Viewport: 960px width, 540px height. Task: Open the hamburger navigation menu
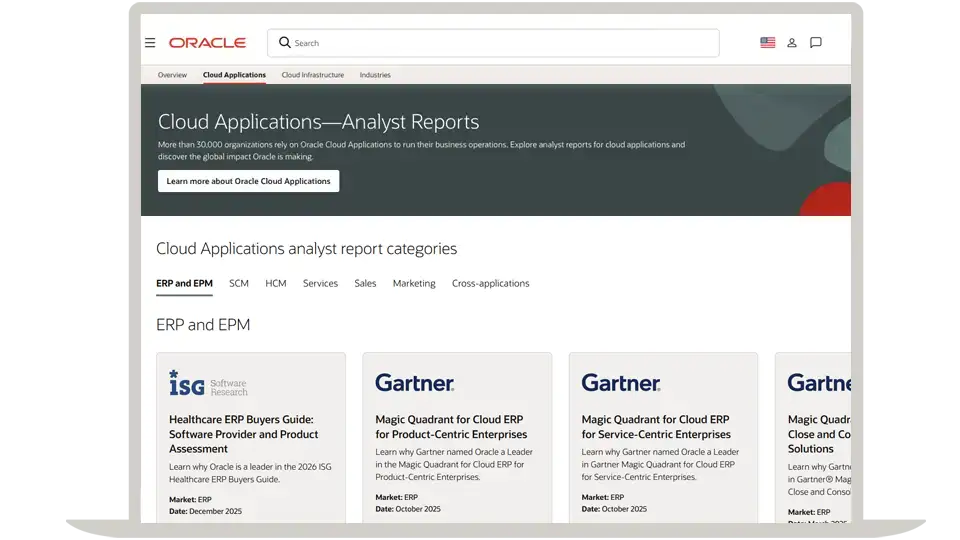pos(150,43)
